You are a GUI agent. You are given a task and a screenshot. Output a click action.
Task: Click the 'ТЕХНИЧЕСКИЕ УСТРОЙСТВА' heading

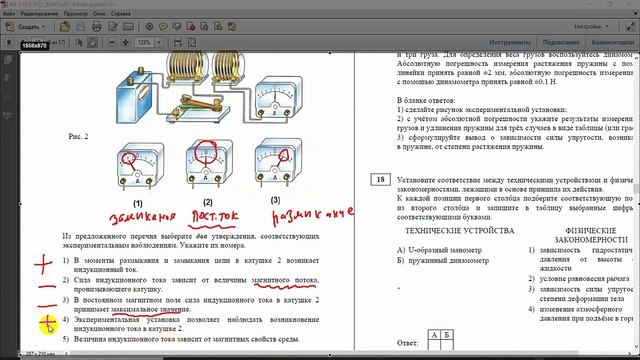pos(460,231)
